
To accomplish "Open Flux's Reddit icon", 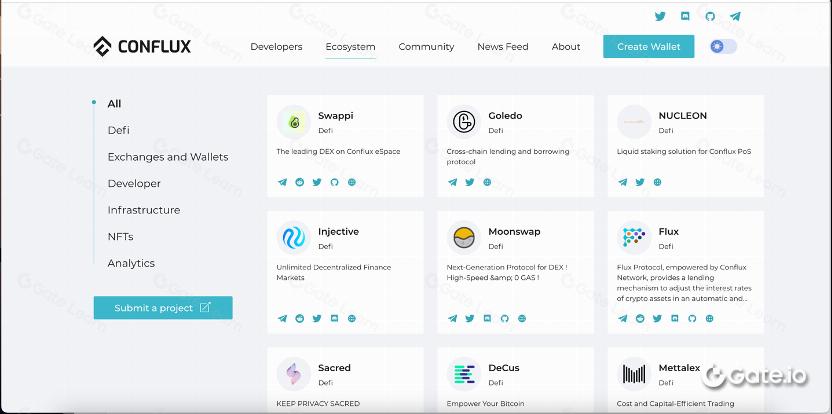I will pyautogui.click(x=640, y=318).
